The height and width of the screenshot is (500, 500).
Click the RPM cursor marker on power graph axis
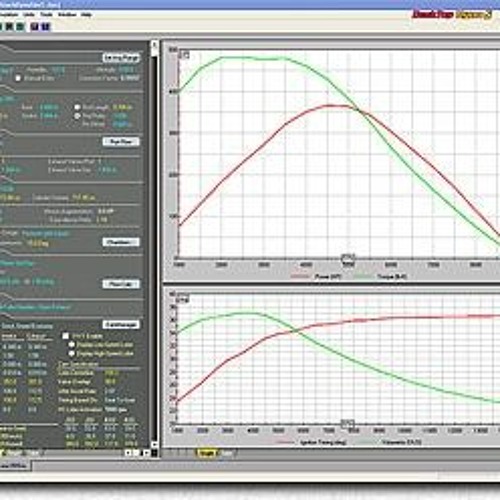pyautogui.click(x=348, y=257)
